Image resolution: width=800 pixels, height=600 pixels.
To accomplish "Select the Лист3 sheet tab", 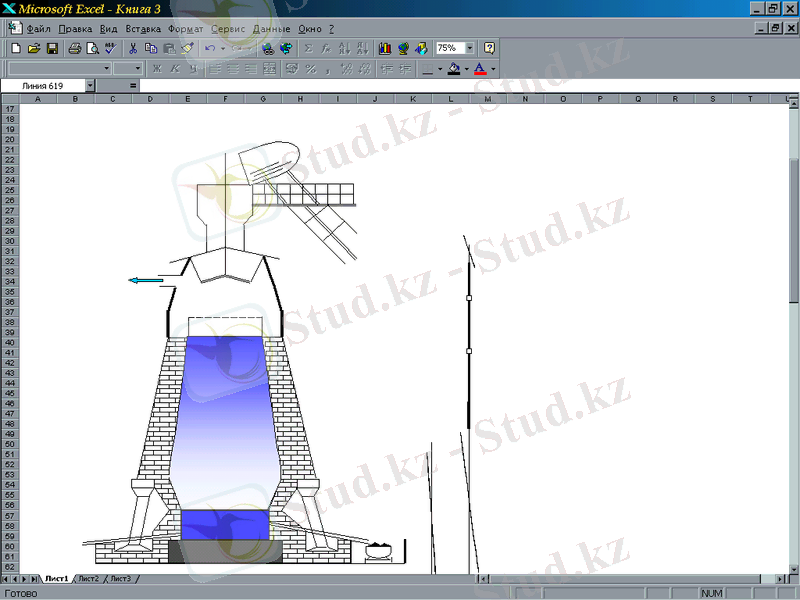I will click(120, 579).
